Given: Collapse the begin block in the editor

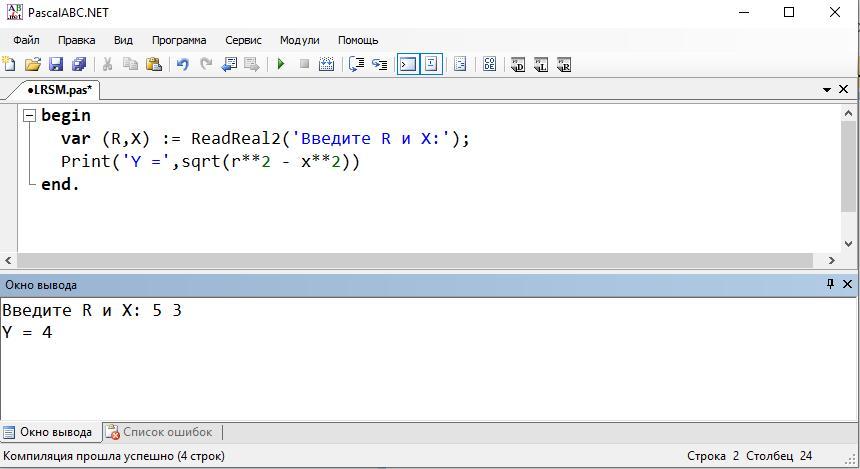Looking at the screenshot, I should click(x=29, y=116).
